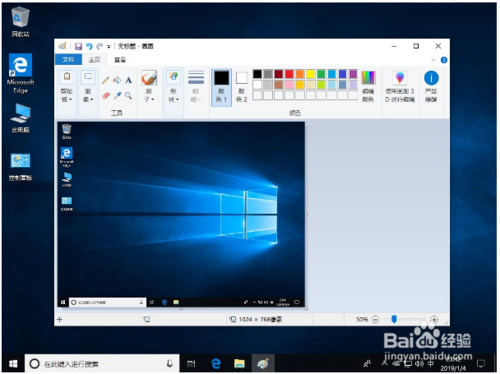Image resolution: width=500 pixels, height=374 pixels.
Task: Switch to the Home ribbon tab
Action: (94, 60)
